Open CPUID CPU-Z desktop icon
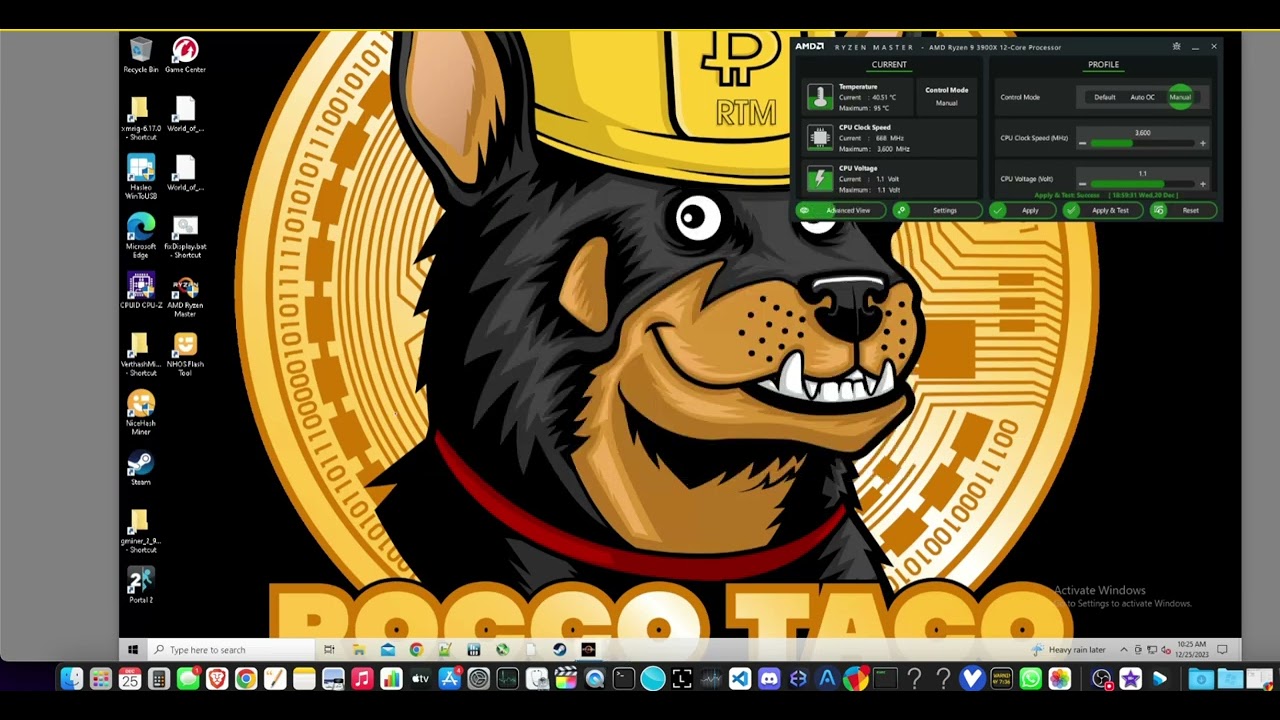1280x720 pixels. point(141,291)
